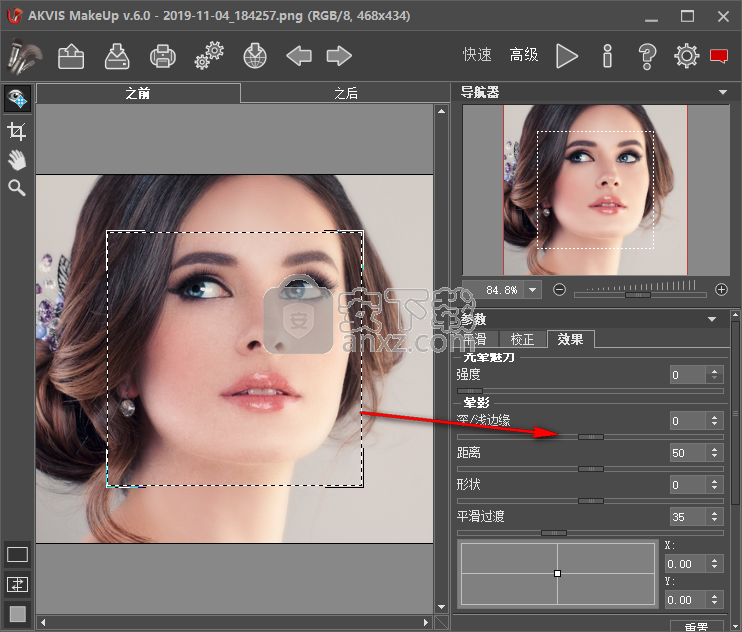Screen dimensions: 742x632
Task: Open help question mark icon
Action: pyautogui.click(x=647, y=56)
